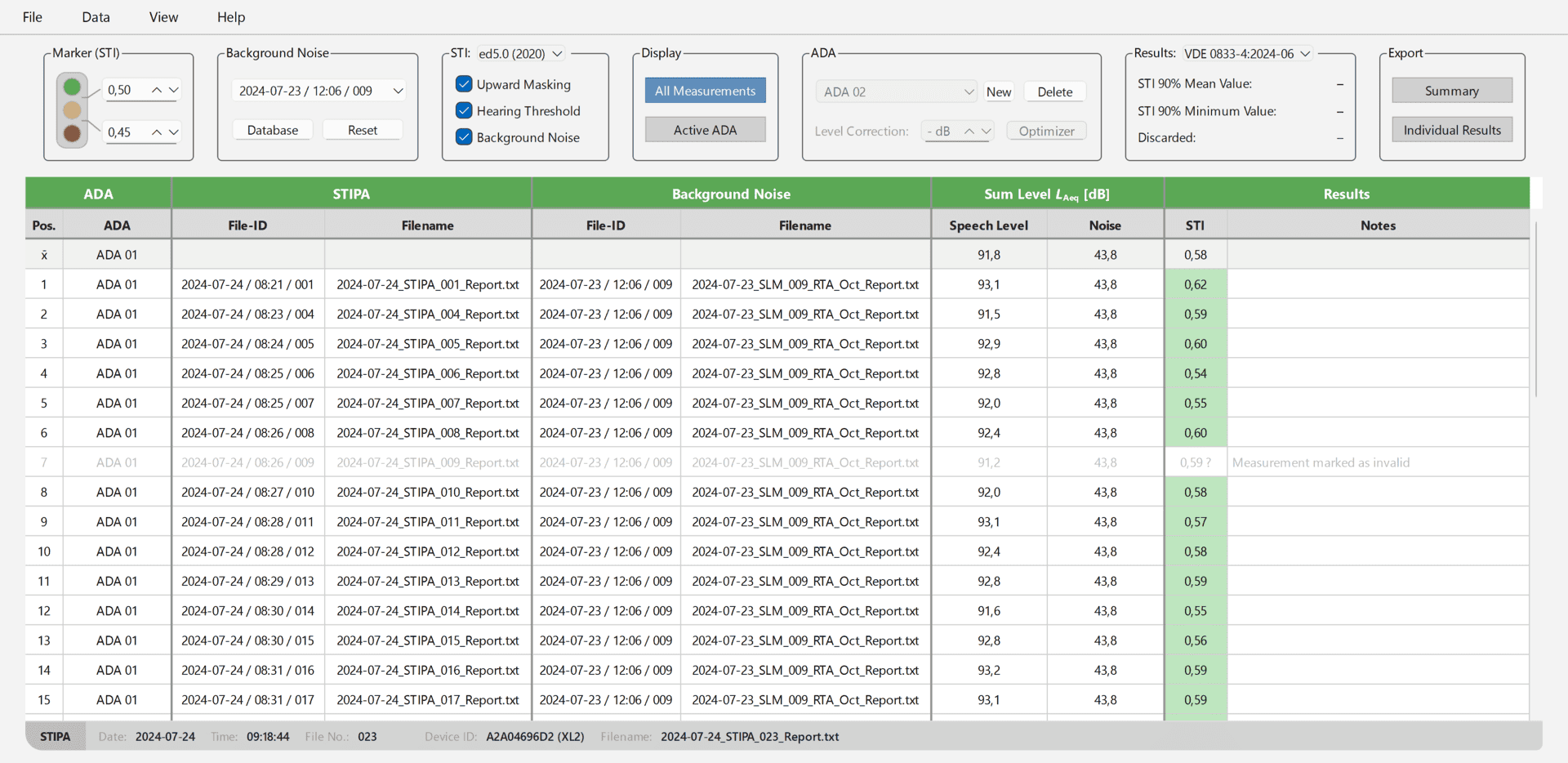The height and width of the screenshot is (763, 1568).
Task: Click the STI column header
Action: click(x=1196, y=225)
